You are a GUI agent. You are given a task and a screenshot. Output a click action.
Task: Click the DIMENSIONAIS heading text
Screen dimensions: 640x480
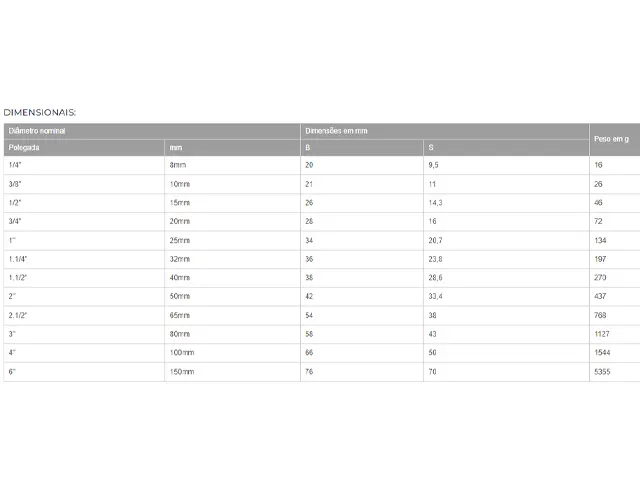pos(40,113)
